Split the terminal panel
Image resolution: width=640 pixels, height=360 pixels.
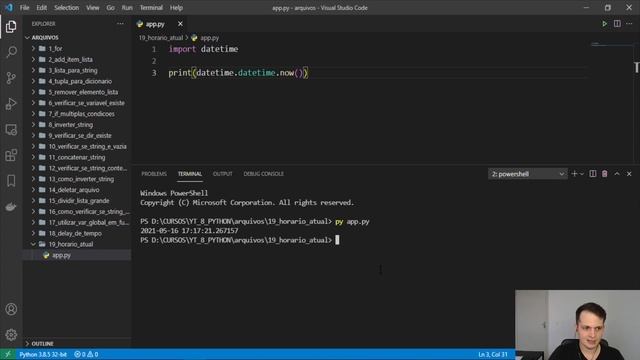coord(593,174)
